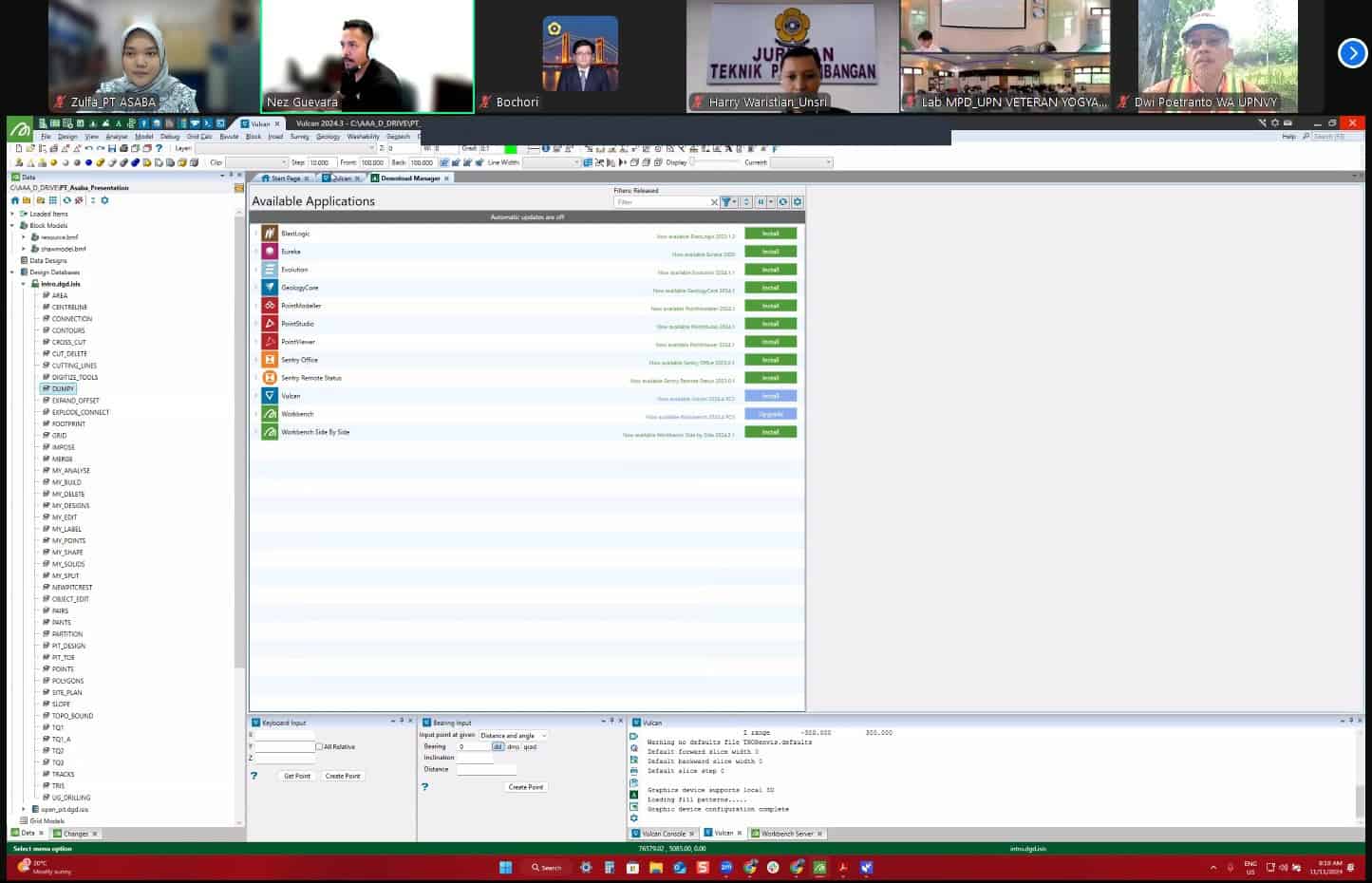Image resolution: width=1372 pixels, height=883 pixels.
Task: Switch to the Workbench Server tab
Action: [787, 834]
